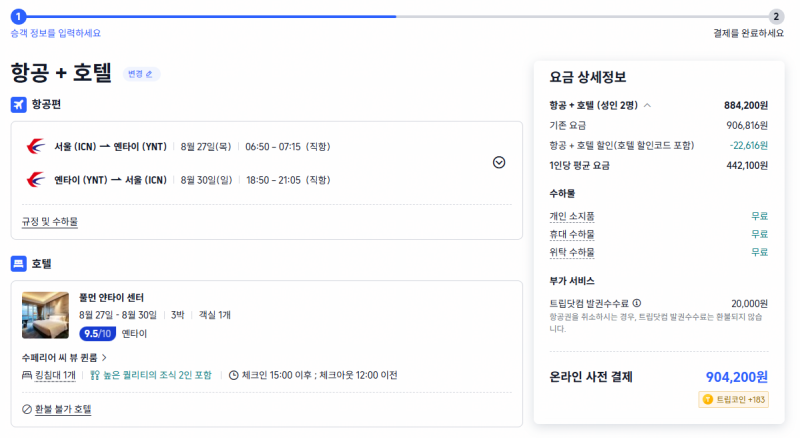Click the check-in clock icon
Viewport: 800px width, 438px height.
234,375
